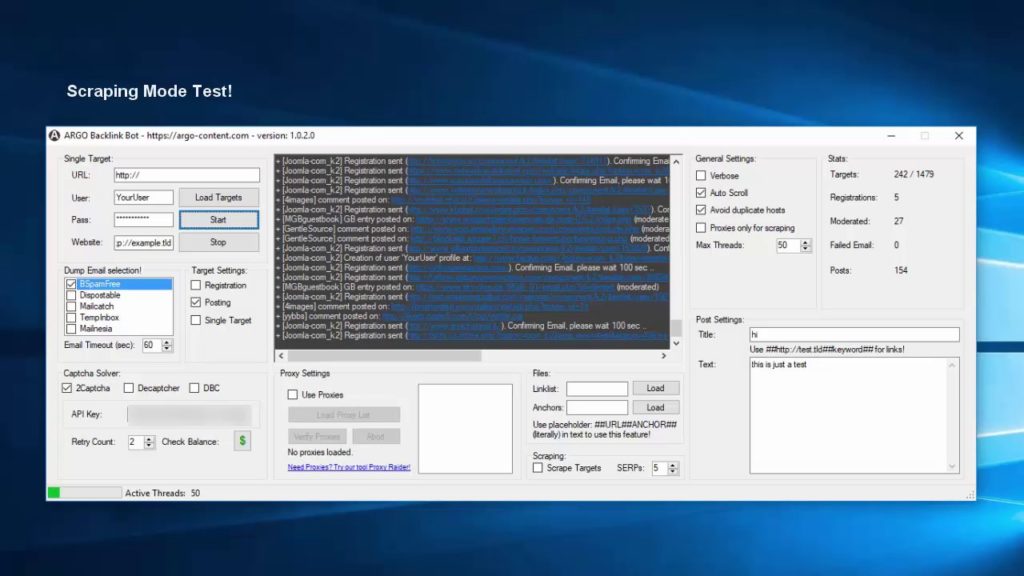
Task: Click Load button next to Linklist
Action: [x=655, y=388]
